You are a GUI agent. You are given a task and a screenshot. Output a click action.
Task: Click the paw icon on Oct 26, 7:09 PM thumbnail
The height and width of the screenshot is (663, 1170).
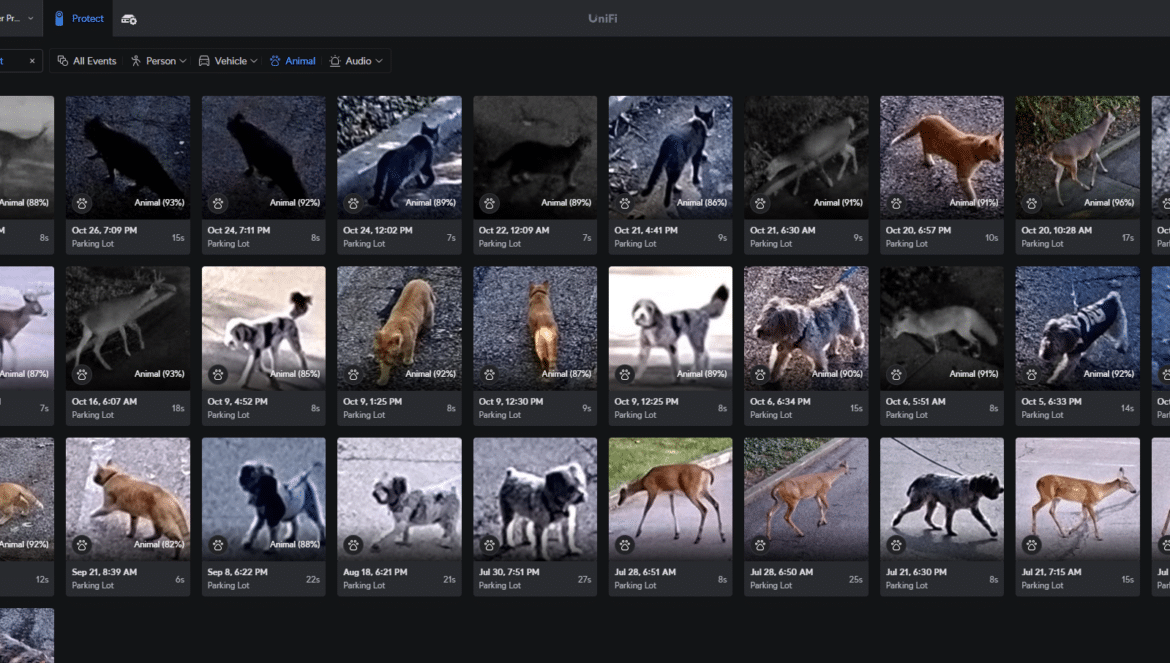point(82,204)
